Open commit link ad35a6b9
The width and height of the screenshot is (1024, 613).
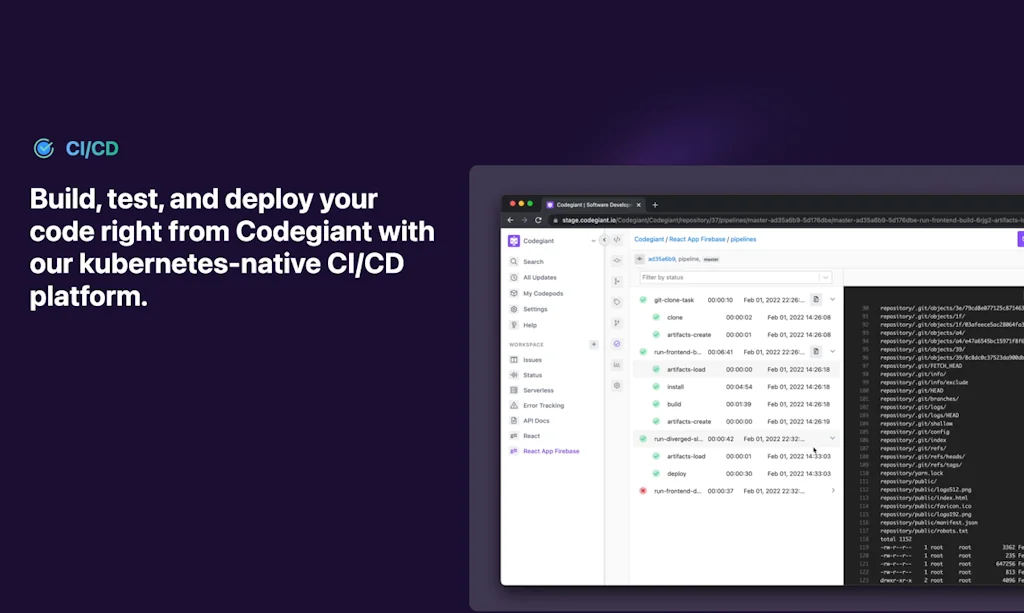pos(662,259)
